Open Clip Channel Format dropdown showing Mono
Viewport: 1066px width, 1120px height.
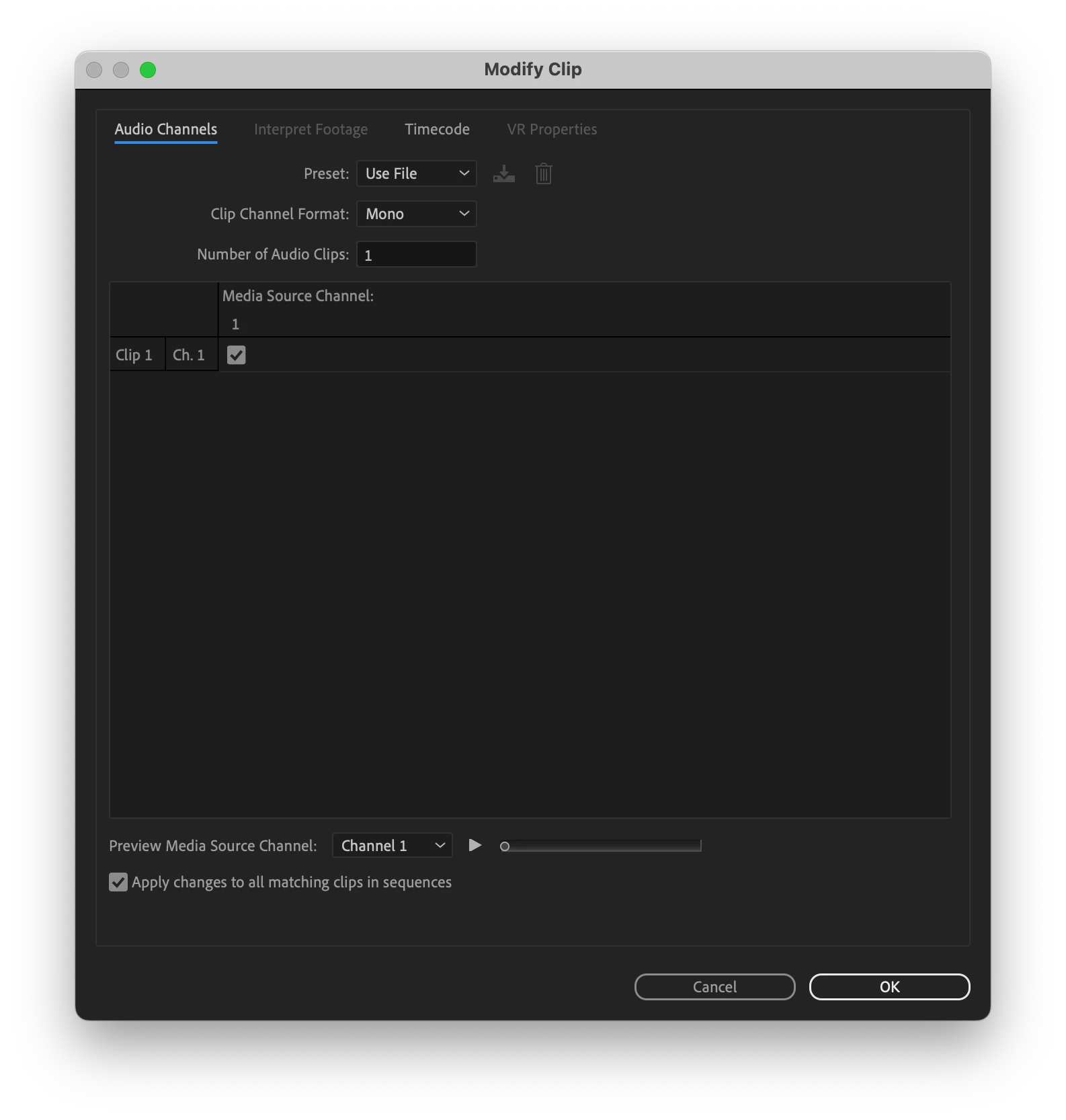coord(417,214)
